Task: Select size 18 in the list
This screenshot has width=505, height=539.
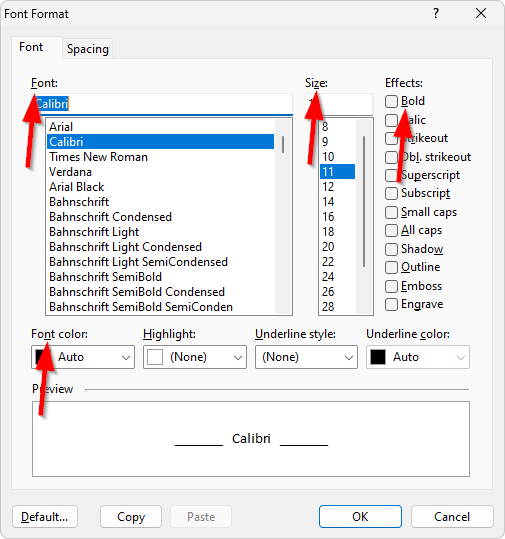Action: 338,232
